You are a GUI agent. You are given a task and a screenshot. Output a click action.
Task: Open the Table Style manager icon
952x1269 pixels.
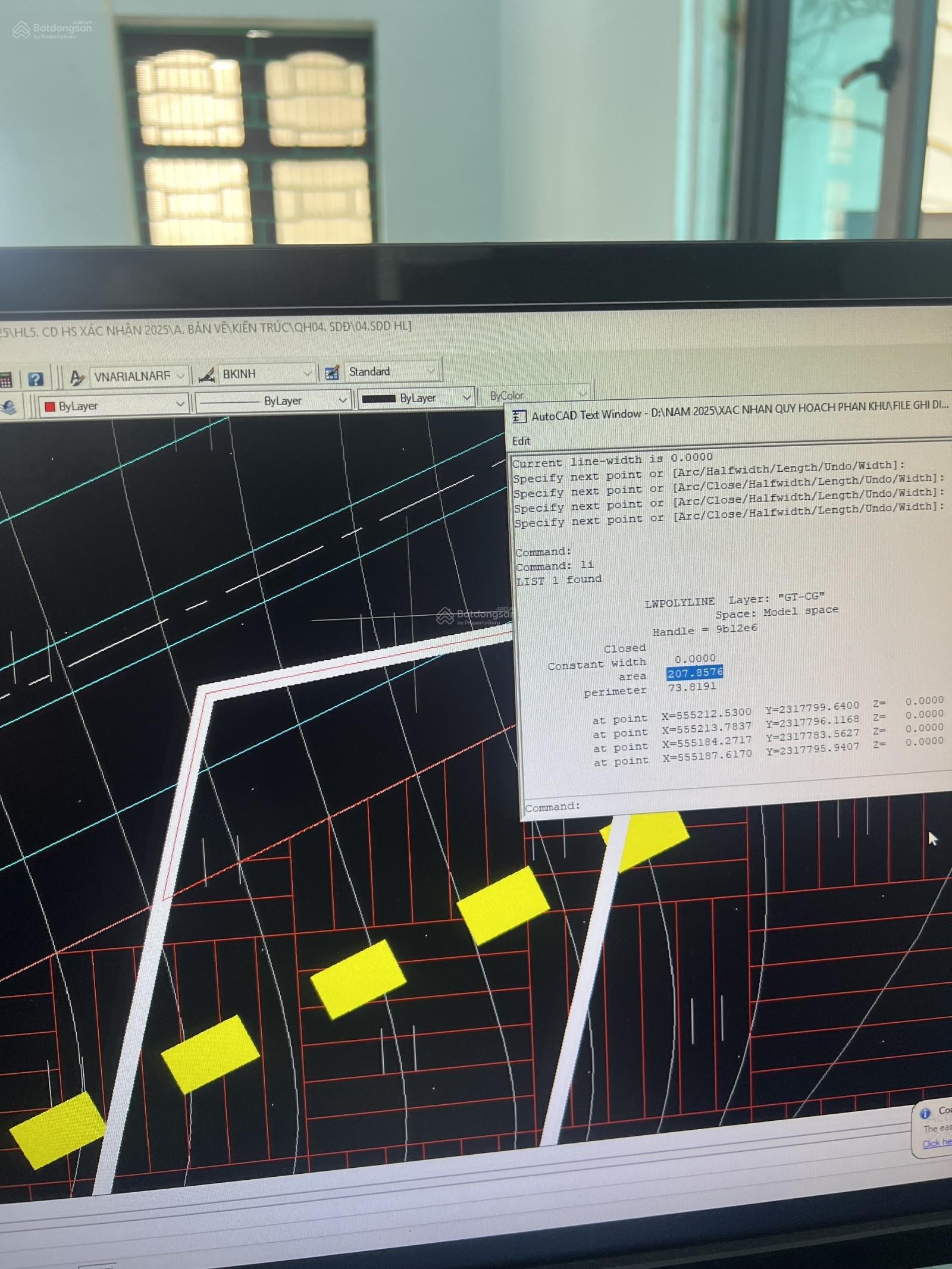[x=332, y=372]
